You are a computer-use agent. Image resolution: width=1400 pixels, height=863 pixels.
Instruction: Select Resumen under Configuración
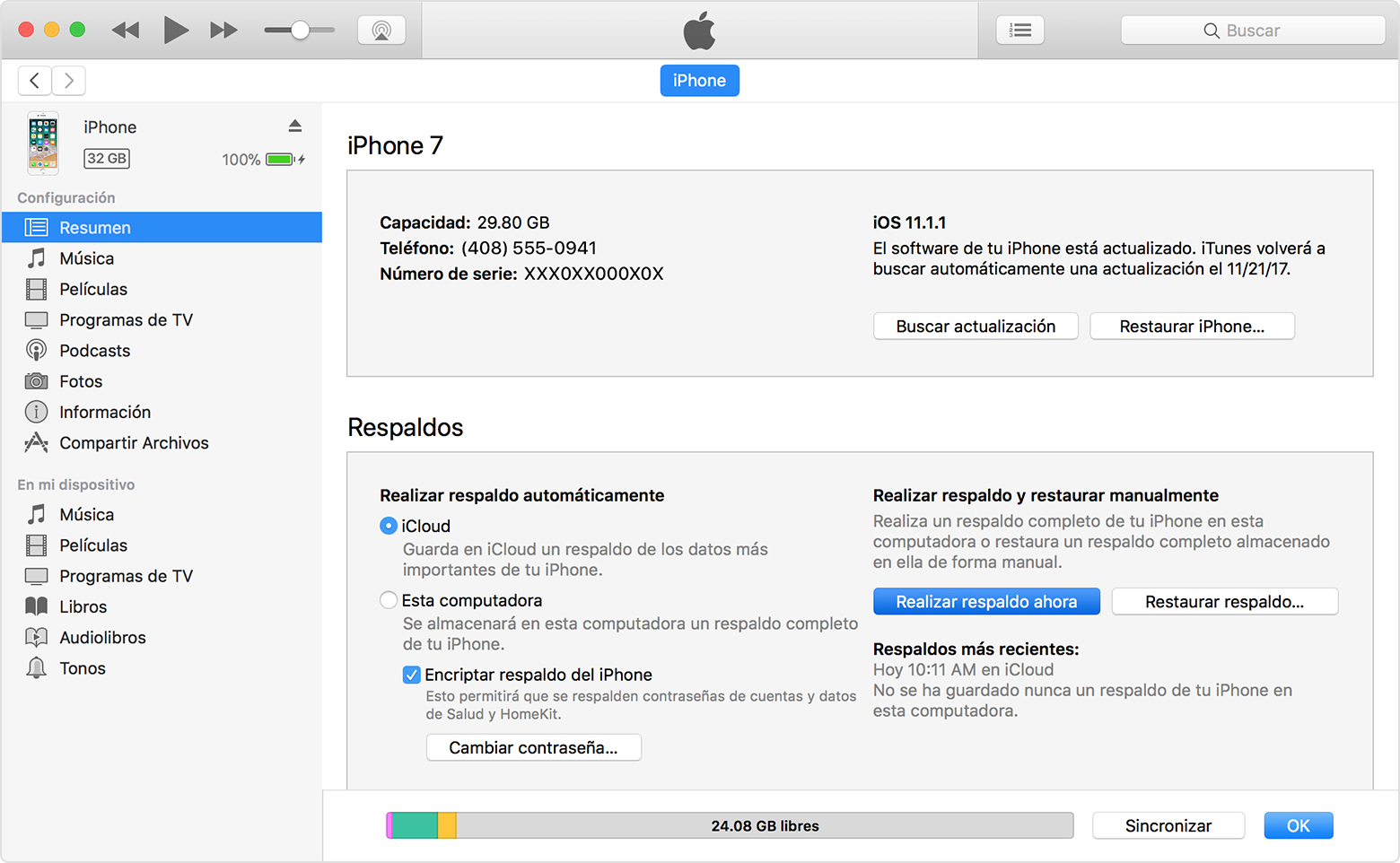94,227
